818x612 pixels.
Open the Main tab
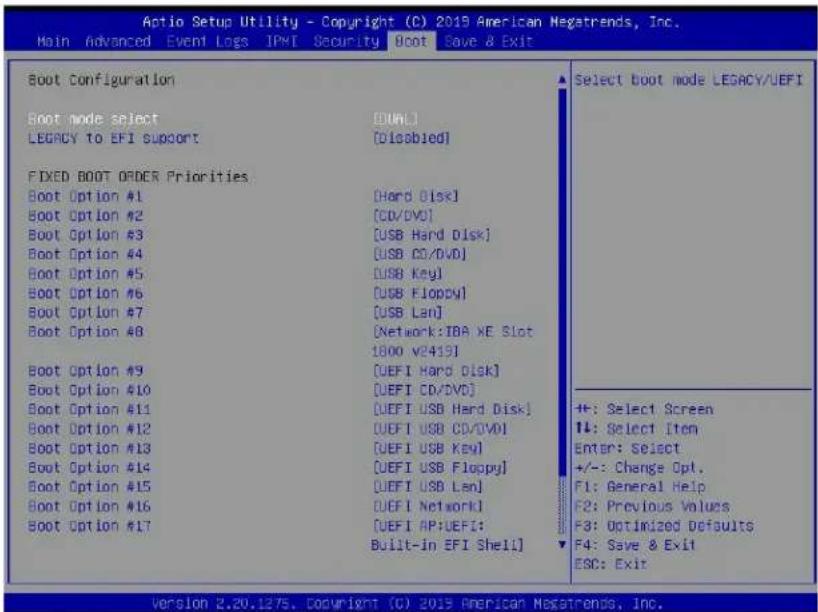54,41
